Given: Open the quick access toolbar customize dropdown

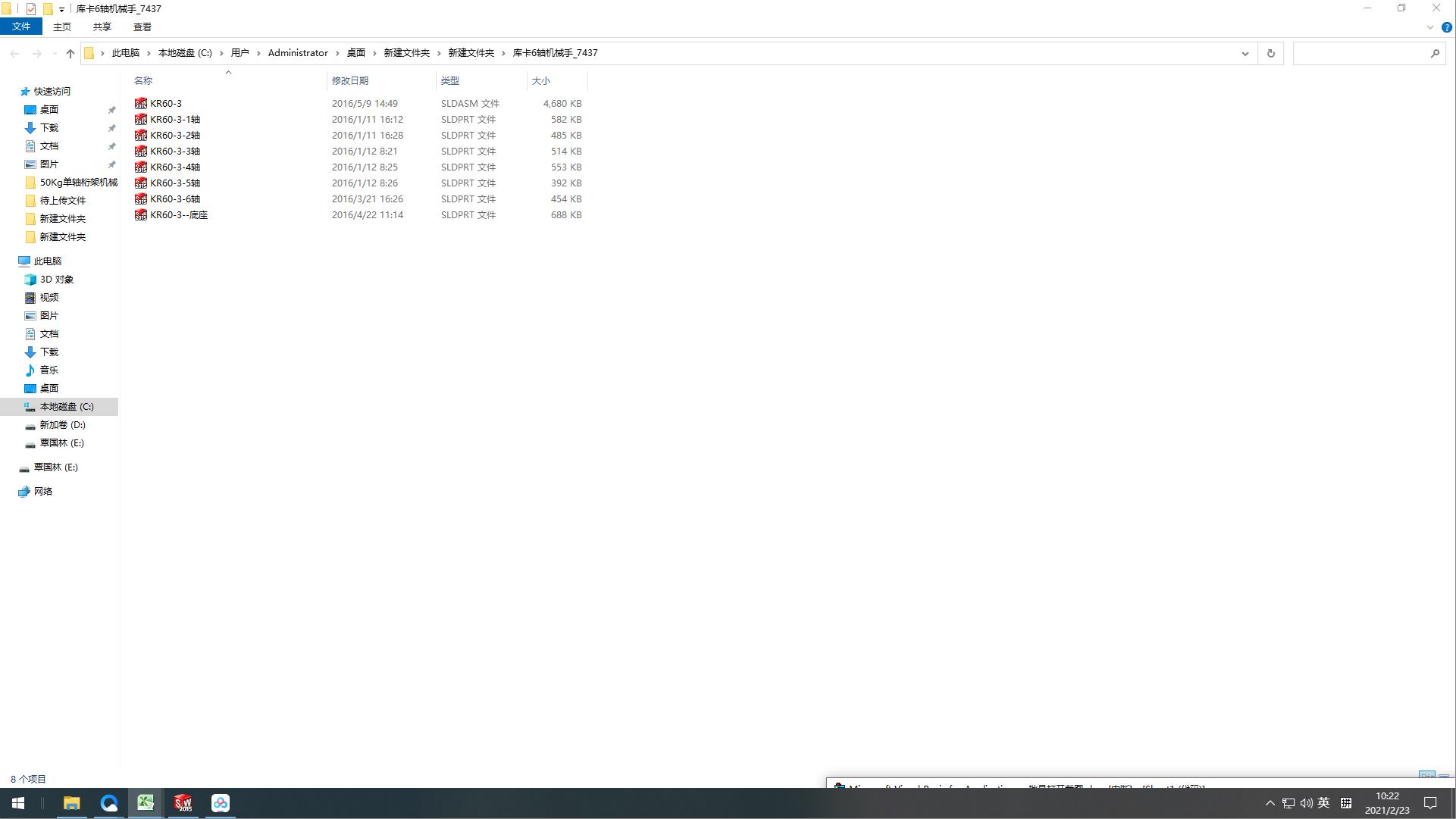Looking at the screenshot, I should 61,9.
